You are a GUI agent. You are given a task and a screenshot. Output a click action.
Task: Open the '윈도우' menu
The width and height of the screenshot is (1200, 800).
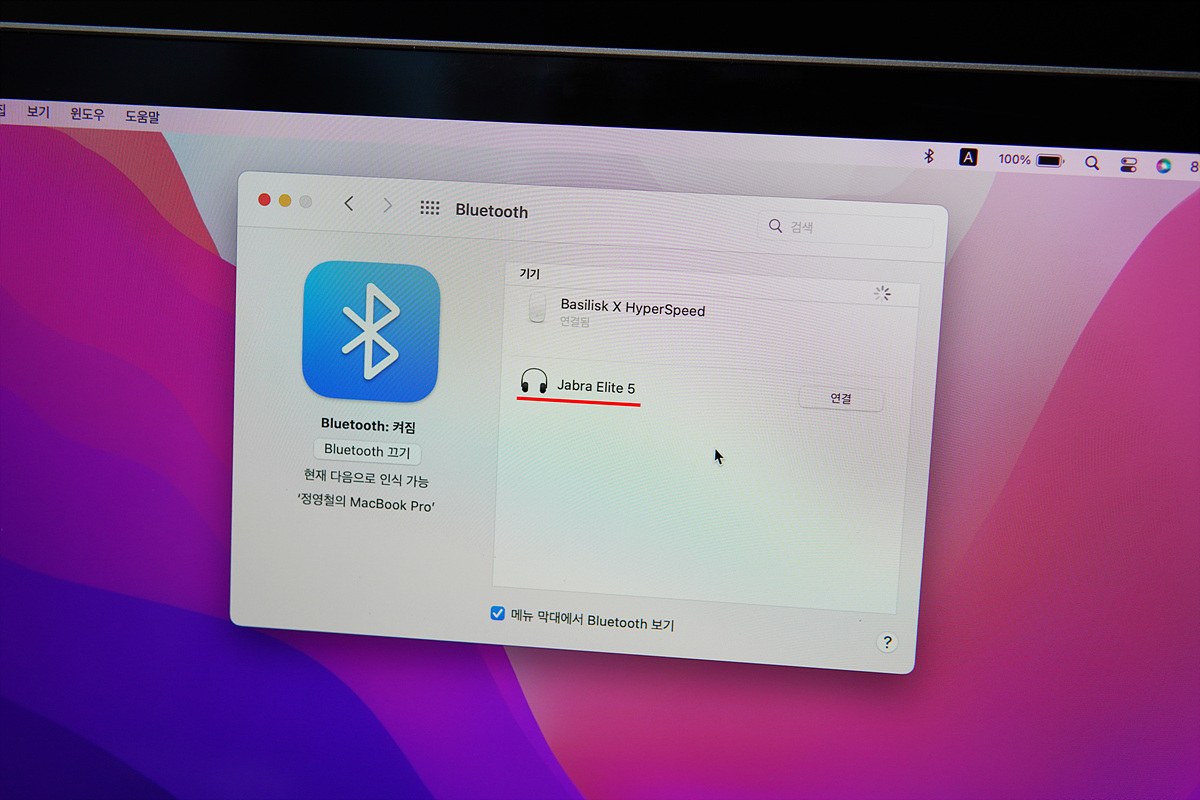coord(87,114)
